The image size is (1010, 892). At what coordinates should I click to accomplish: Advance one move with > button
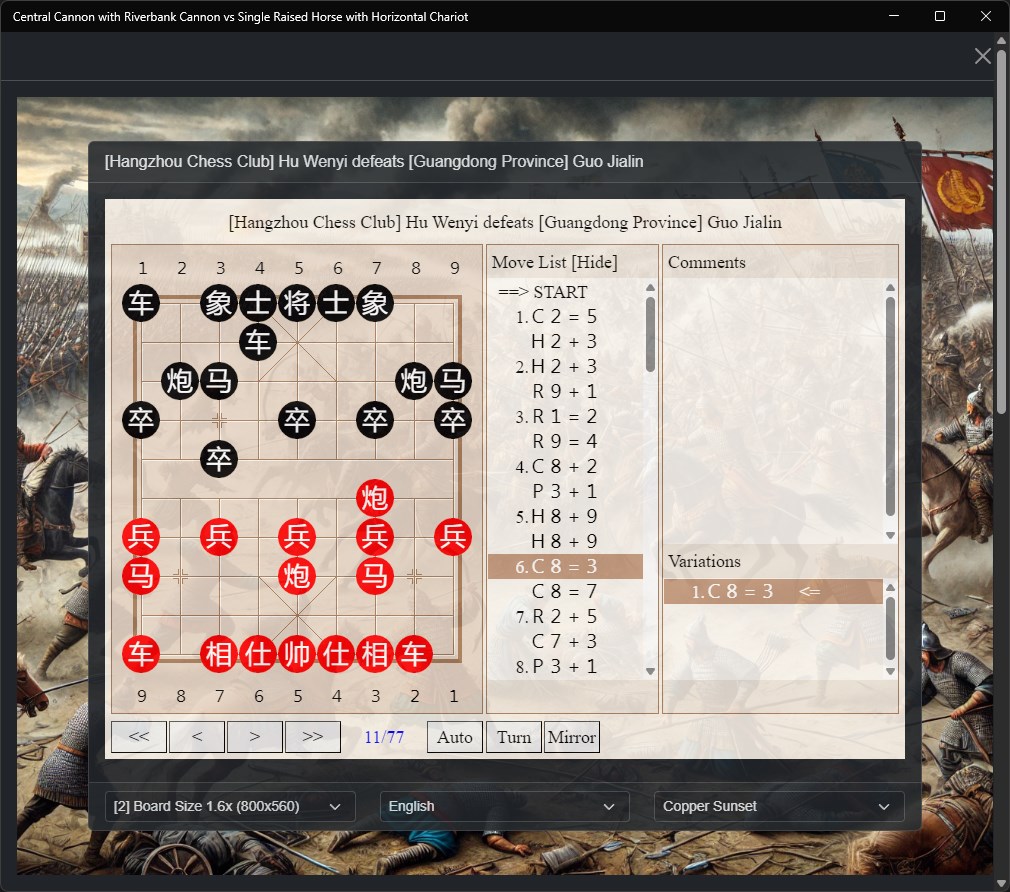coord(254,737)
